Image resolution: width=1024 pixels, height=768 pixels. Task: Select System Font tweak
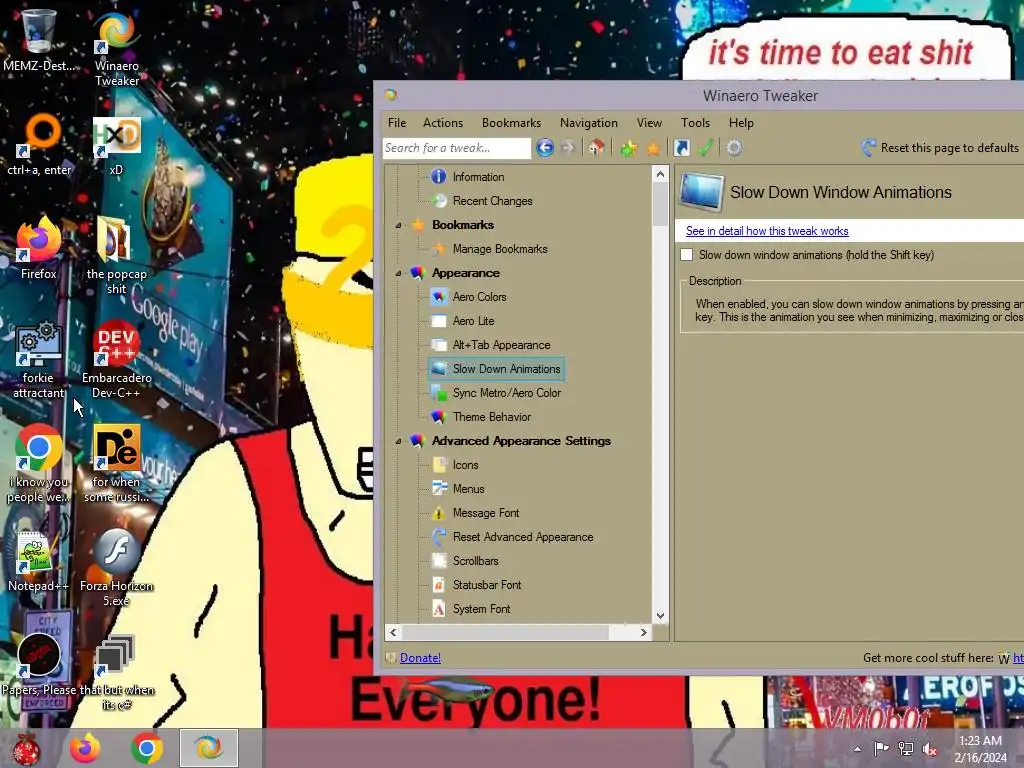[x=481, y=609]
